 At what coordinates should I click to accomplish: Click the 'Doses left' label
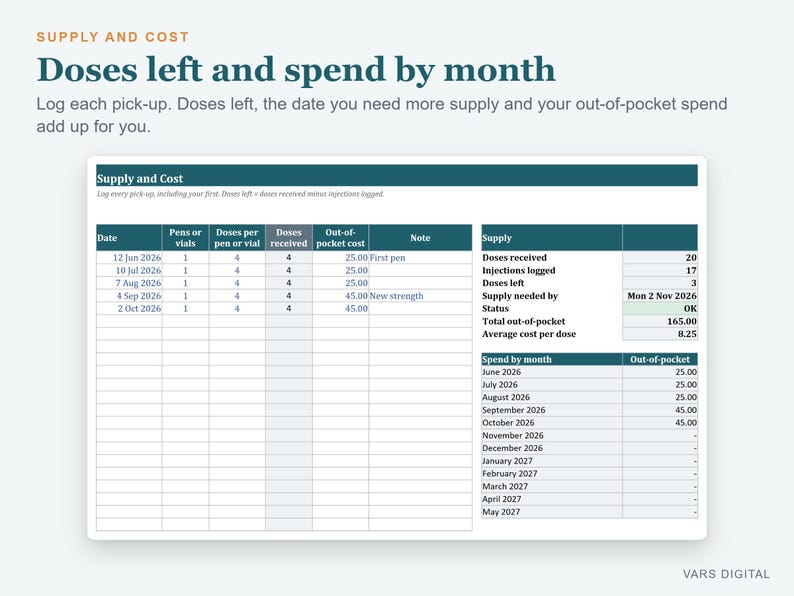503,283
